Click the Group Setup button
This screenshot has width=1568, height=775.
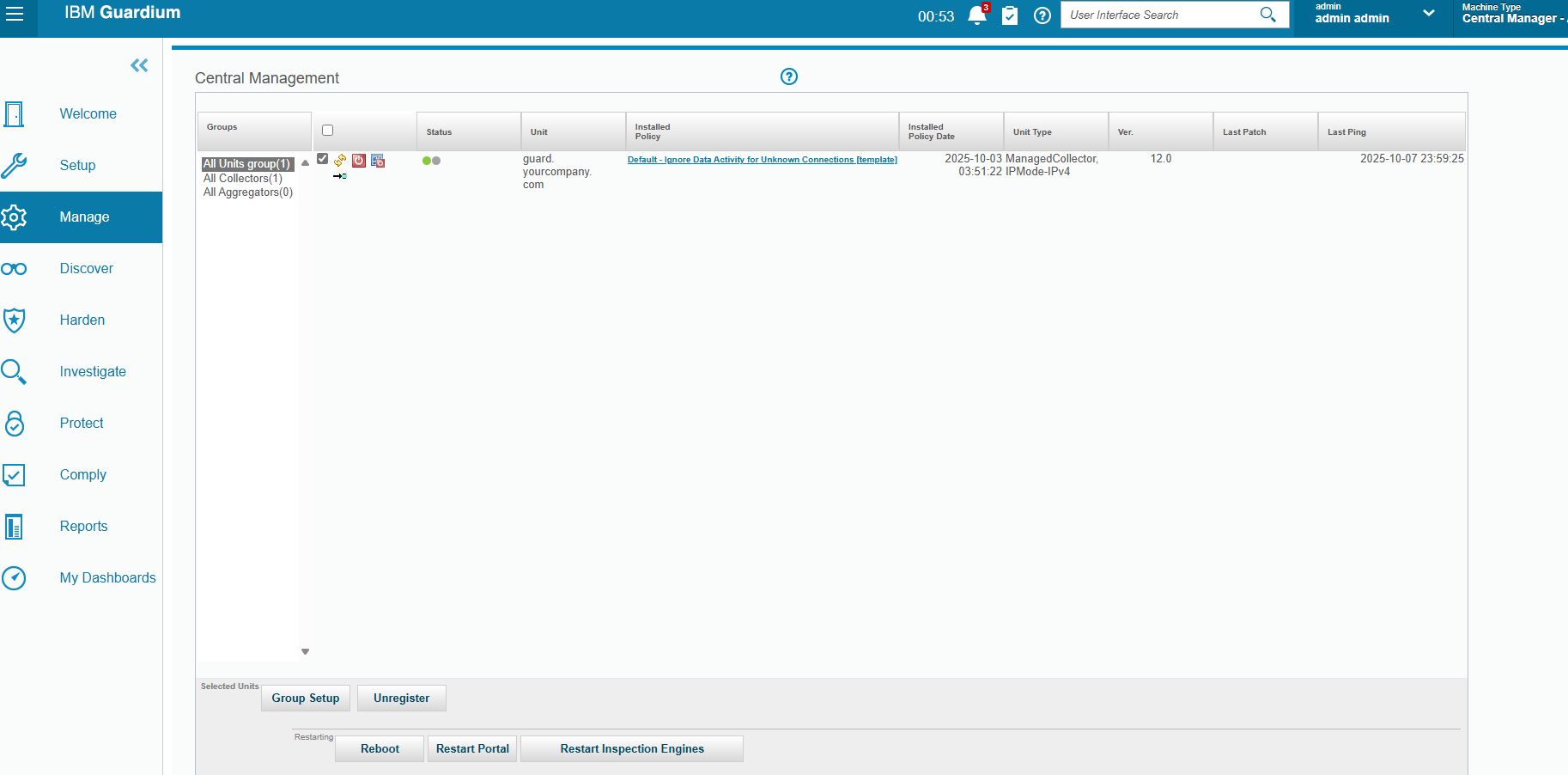306,699
